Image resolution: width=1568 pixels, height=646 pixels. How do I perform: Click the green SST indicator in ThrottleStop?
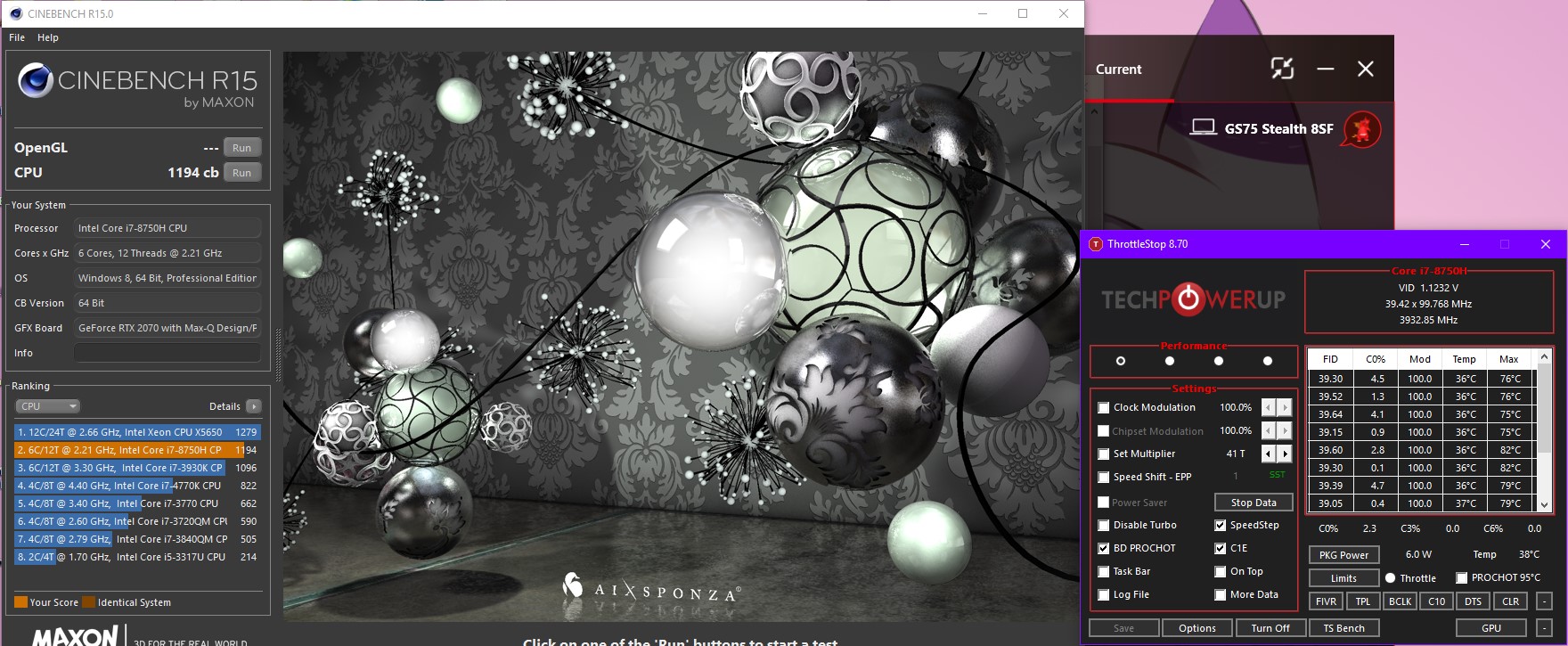[1278, 475]
